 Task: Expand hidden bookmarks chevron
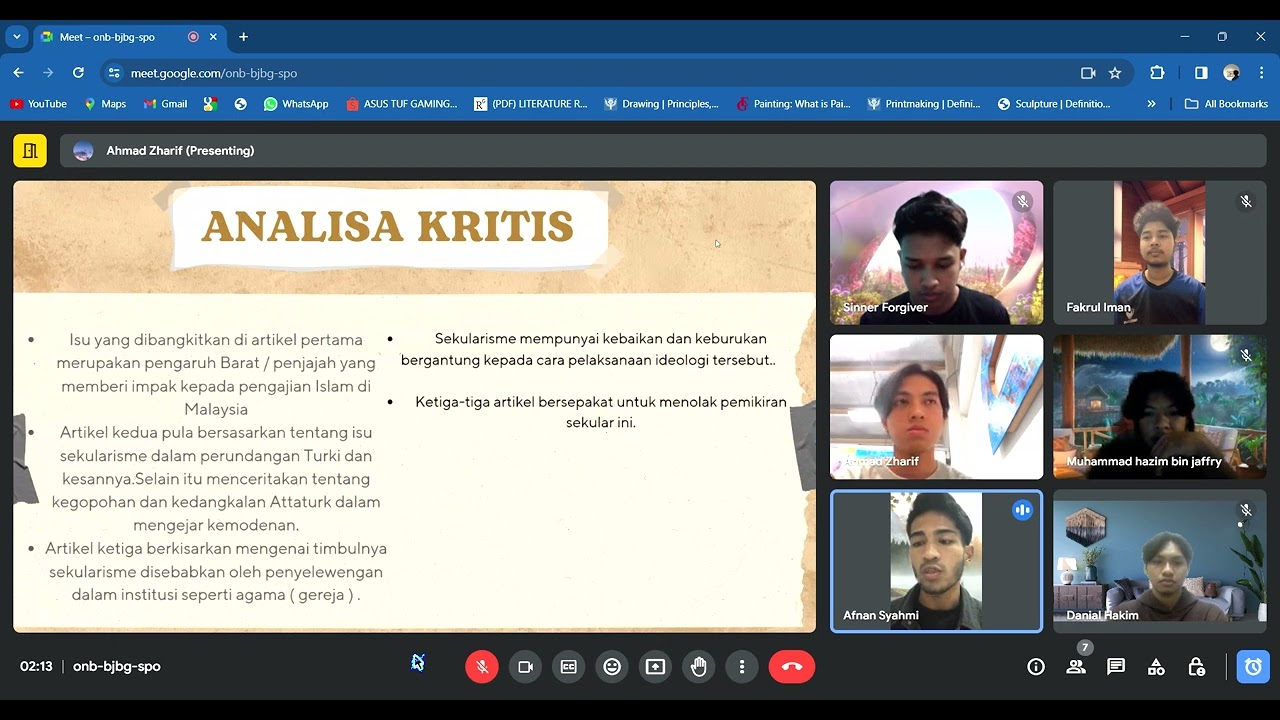coord(1151,104)
